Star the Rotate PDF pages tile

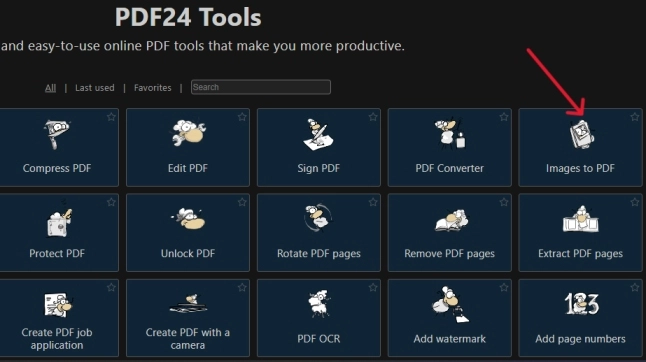click(x=373, y=202)
